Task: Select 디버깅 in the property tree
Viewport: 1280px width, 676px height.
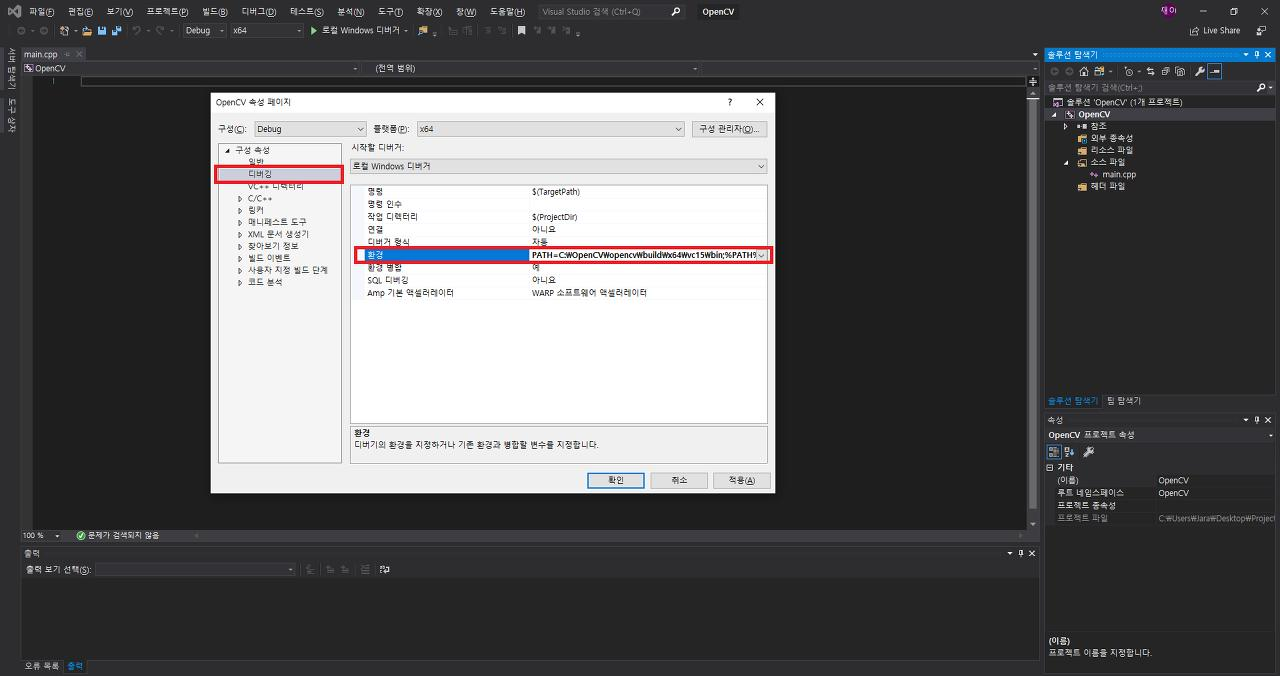Action: tap(260, 174)
